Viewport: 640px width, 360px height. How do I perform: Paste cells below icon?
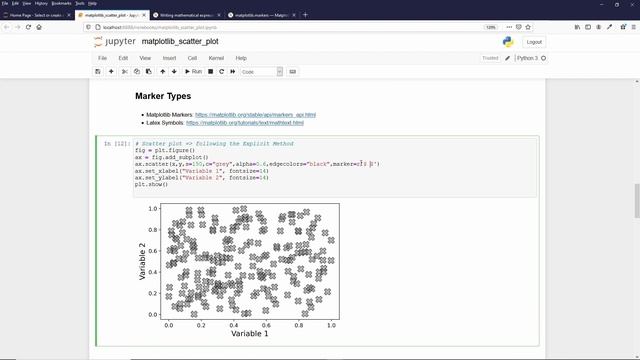click(149, 71)
